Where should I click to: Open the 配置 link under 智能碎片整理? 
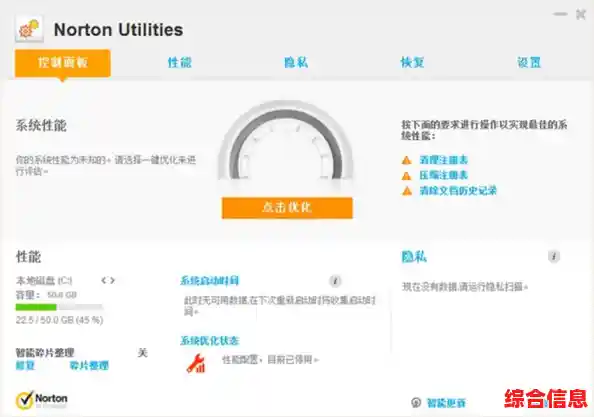coord(25,365)
